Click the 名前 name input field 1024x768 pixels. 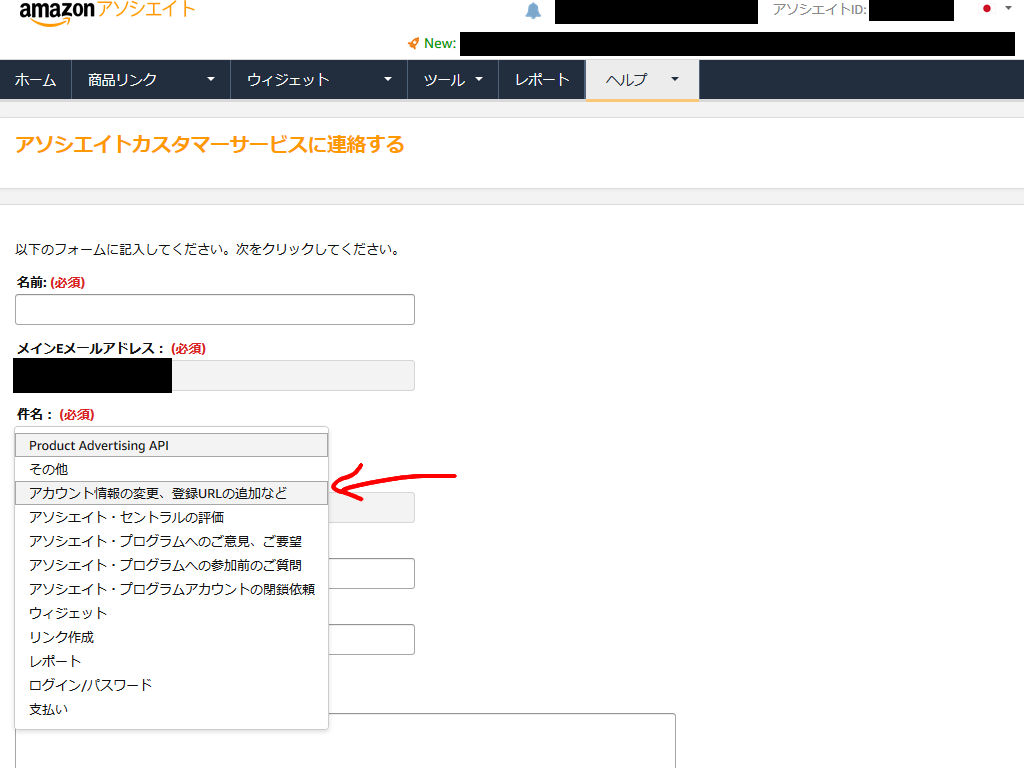click(214, 309)
